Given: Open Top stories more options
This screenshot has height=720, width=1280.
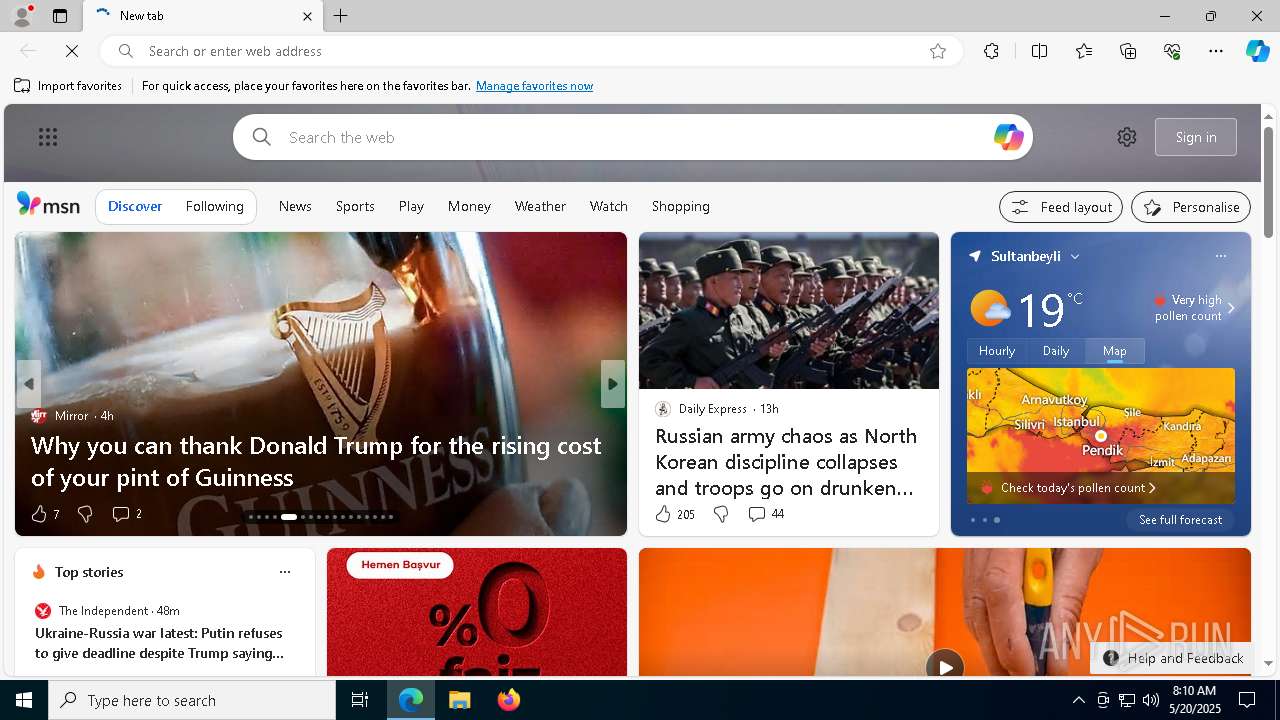Looking at the screenshot, I should [x=285, y=572].
